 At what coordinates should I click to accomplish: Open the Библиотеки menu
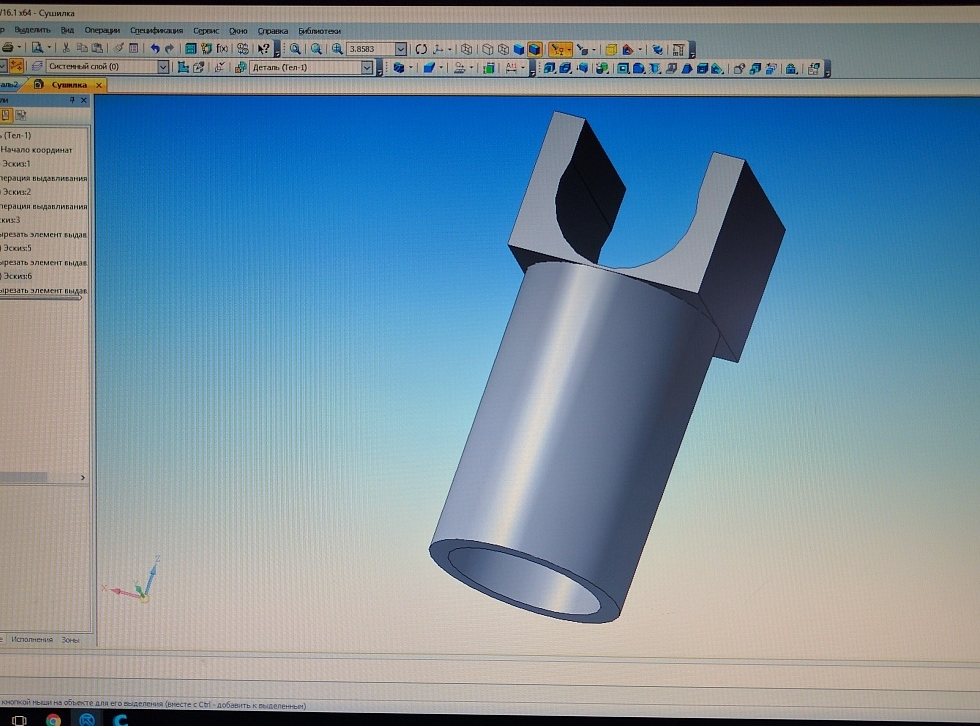point(319,31)
